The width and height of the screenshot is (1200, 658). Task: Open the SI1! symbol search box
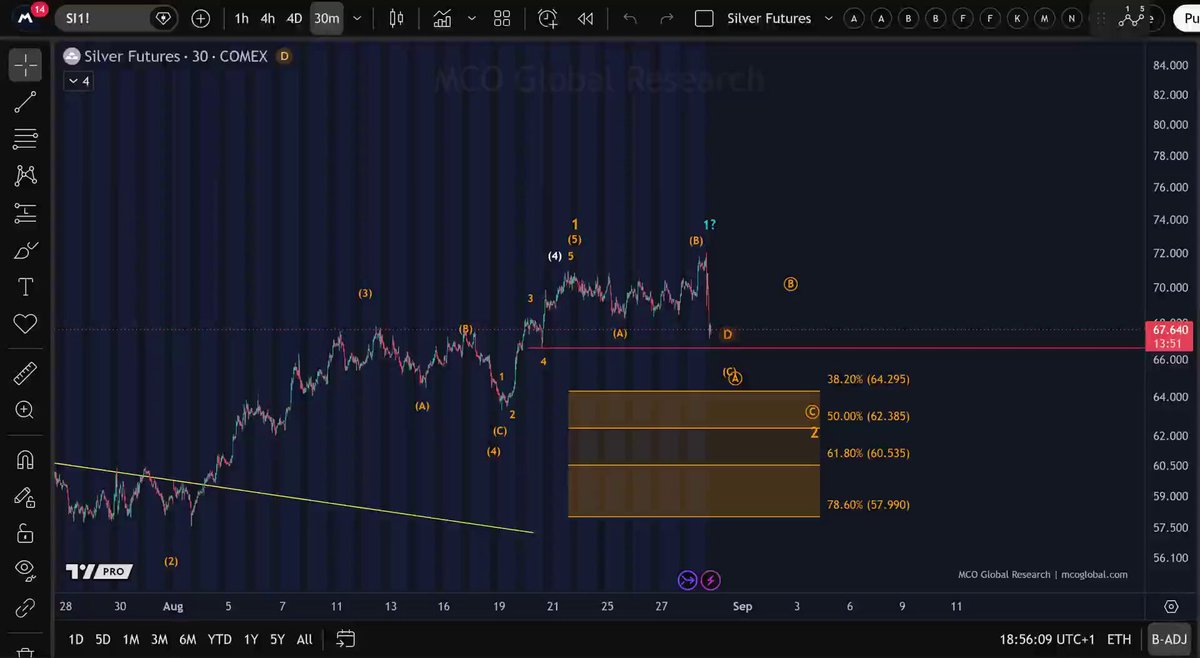click(117, 18)
